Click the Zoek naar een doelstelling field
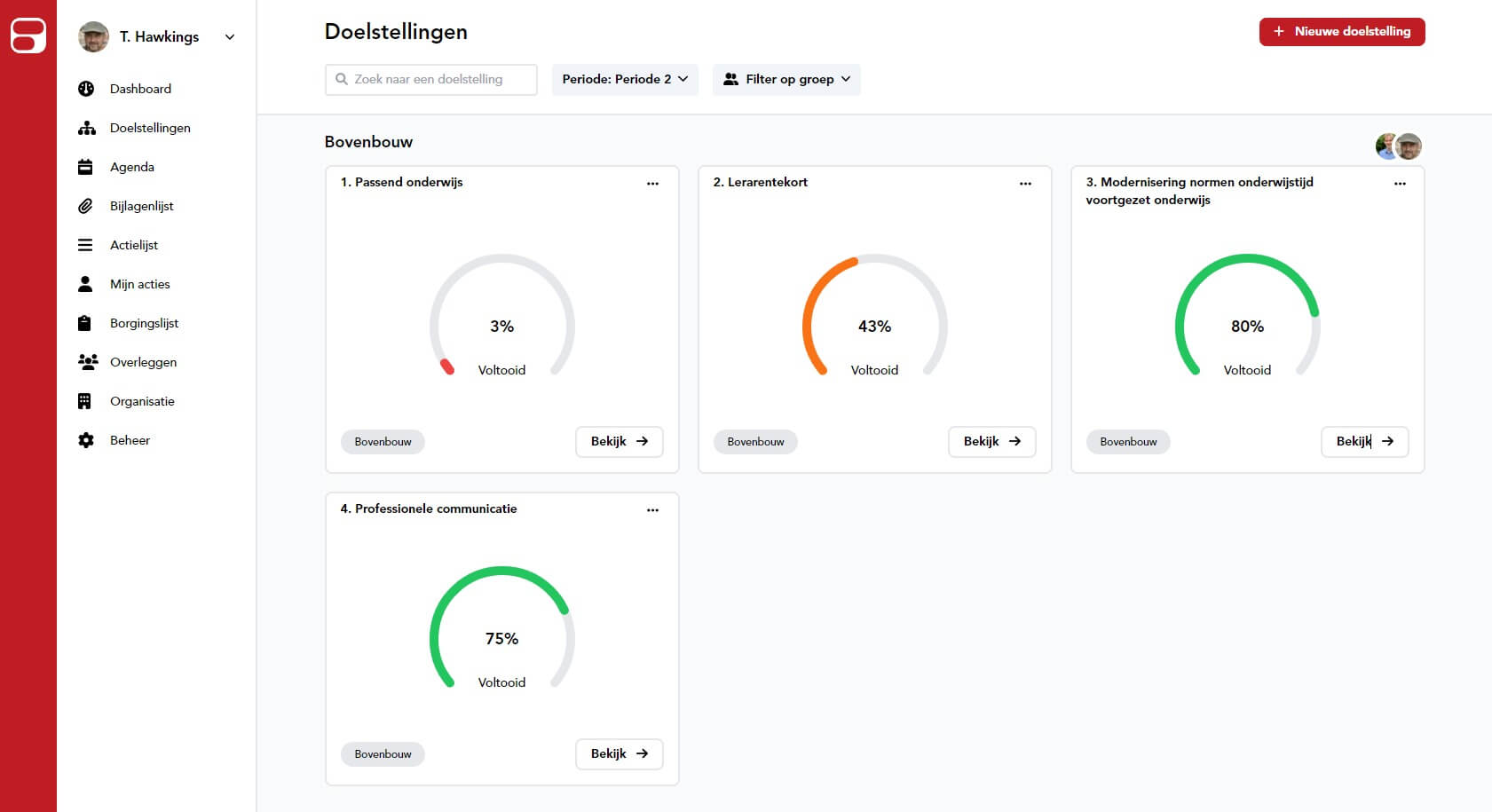1492x812 pixels. tap(431, 79)
